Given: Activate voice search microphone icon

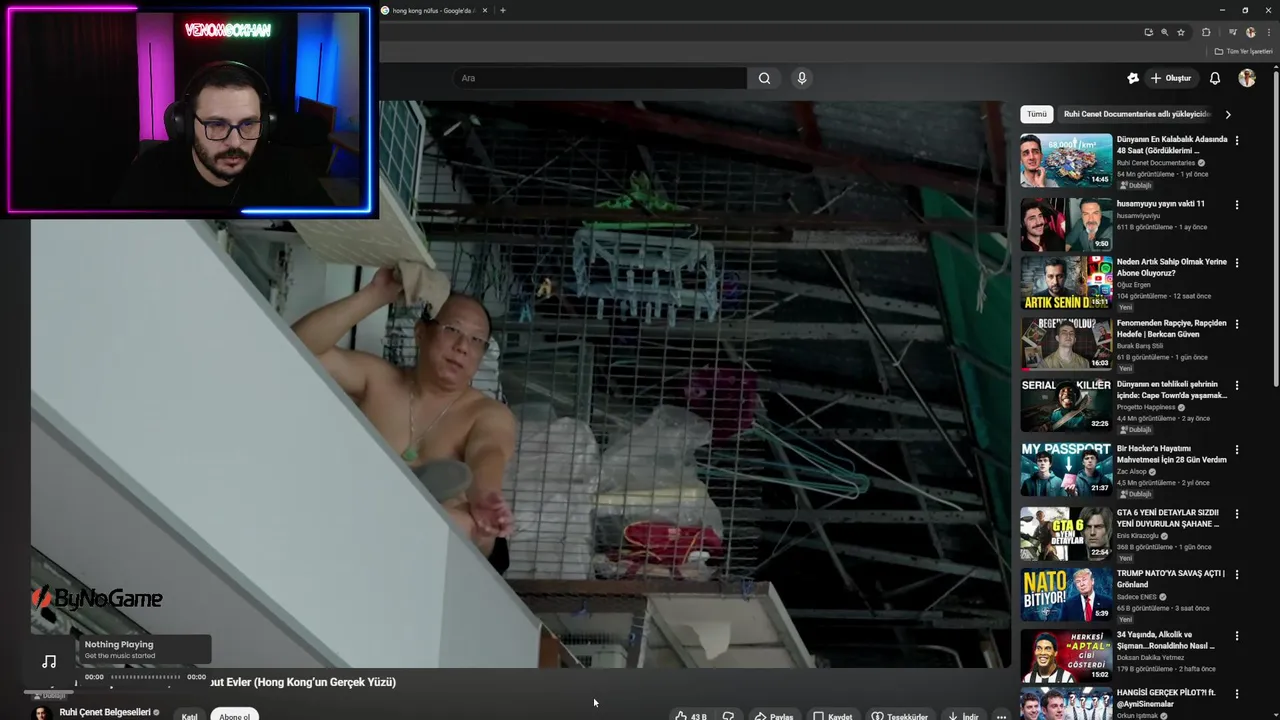Looking at the screenshot, I should tap(801, 78).
